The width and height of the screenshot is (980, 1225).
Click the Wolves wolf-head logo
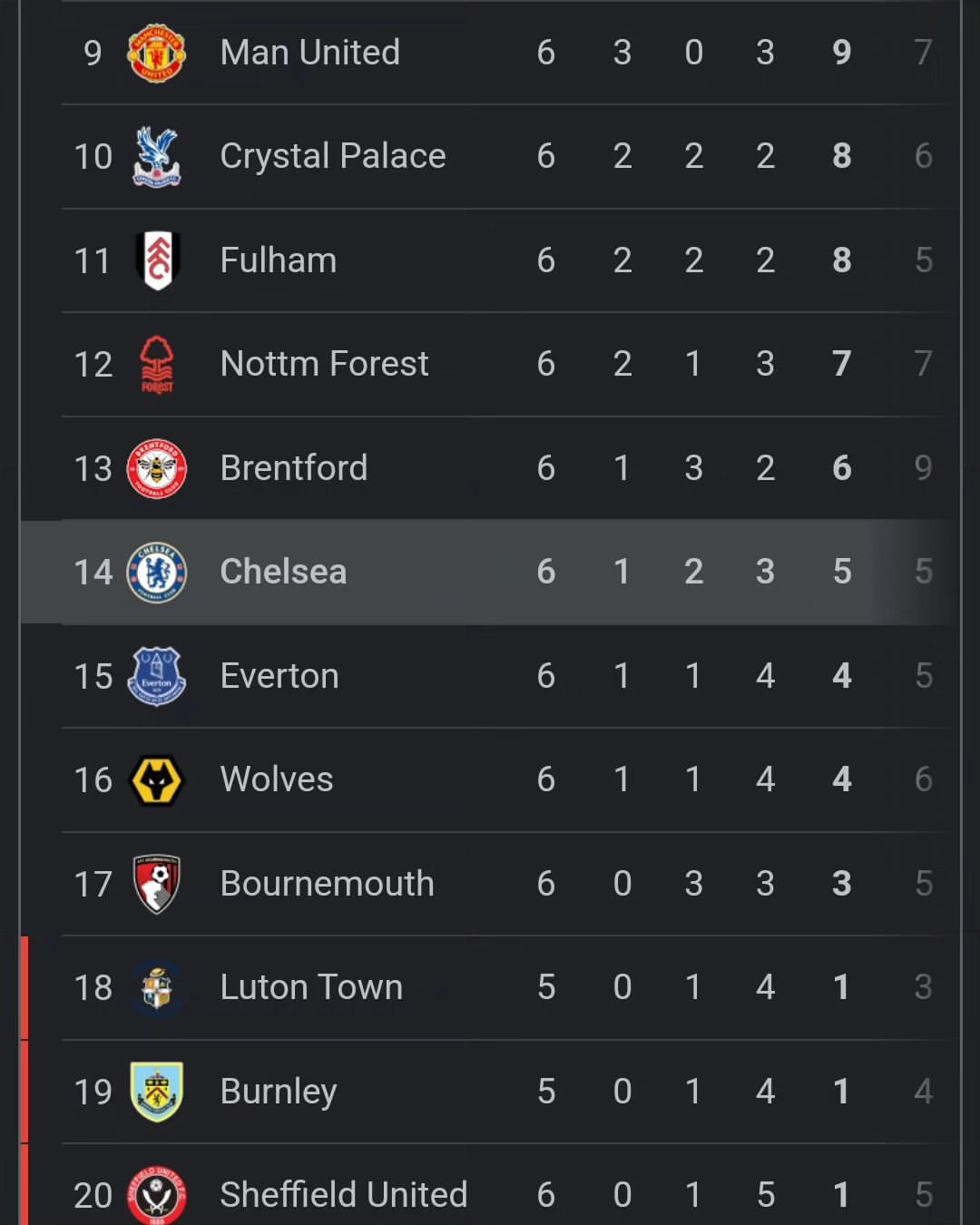pos(157,780)
